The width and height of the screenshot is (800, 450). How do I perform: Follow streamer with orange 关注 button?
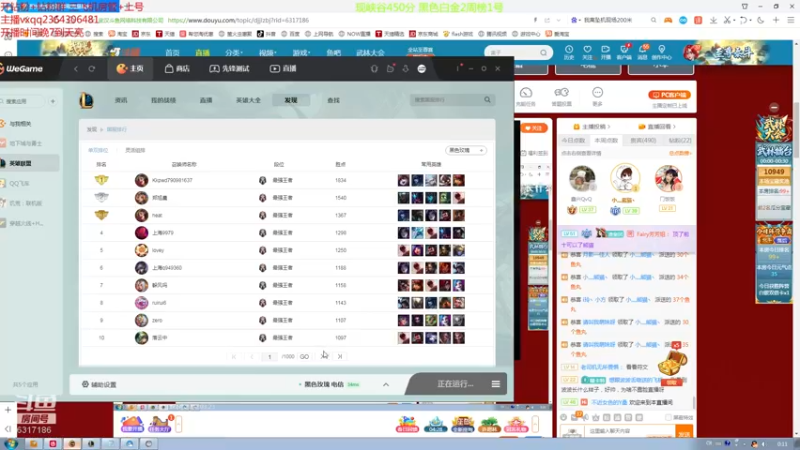[534, 128]
